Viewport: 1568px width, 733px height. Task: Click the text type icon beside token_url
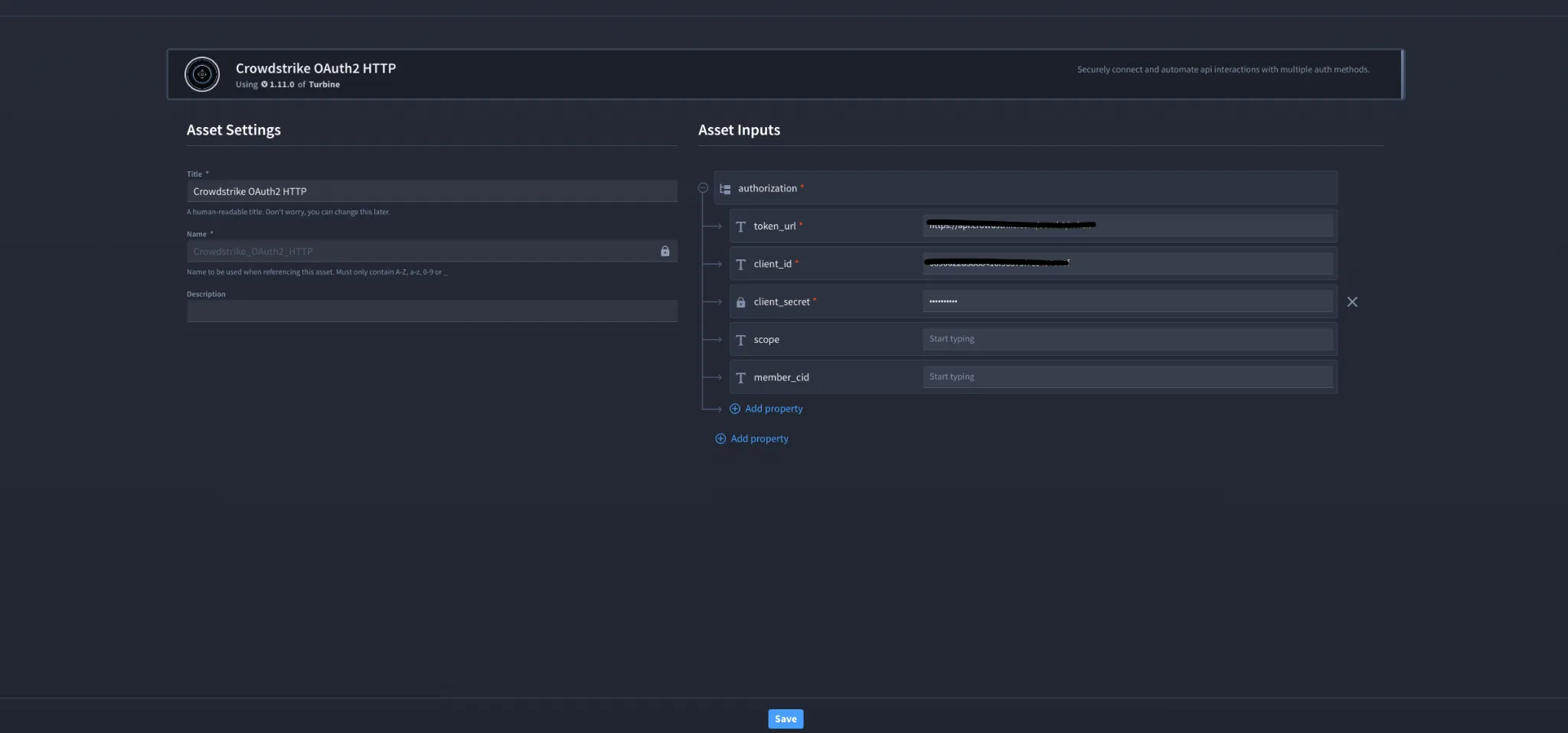tap(740, 226)
